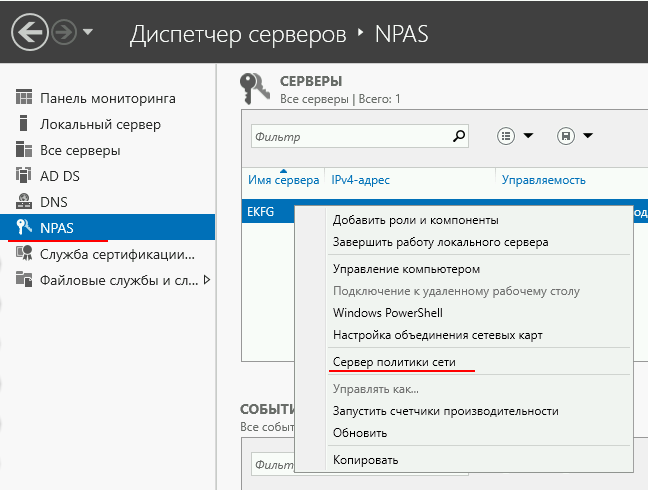The height and width of the screenshot is (490, 648).
Task: Click the Все серверы icon
Action: tap(25, 150)
